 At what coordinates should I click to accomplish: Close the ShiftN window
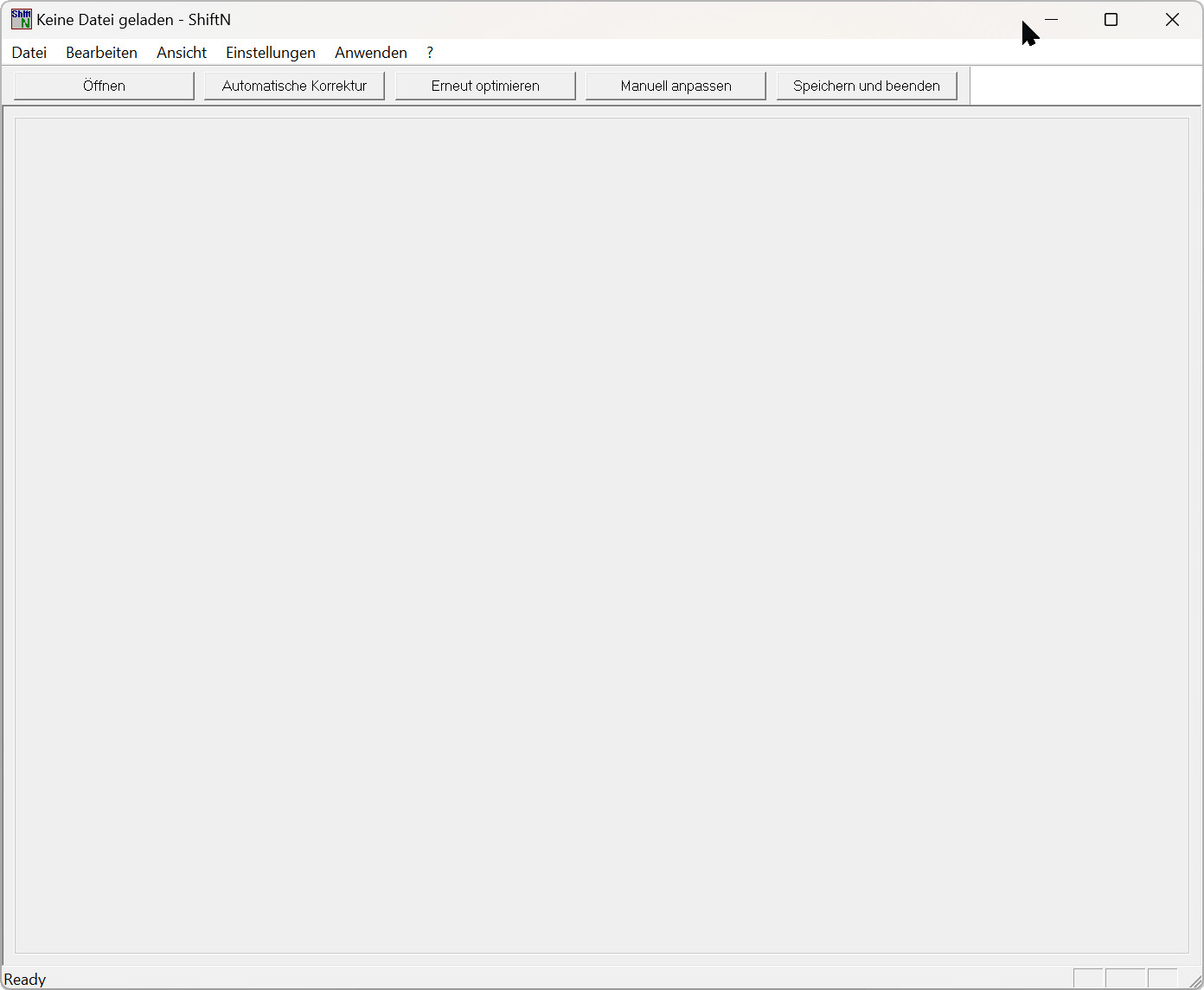pyautogui.click(x=1172, y=19)
